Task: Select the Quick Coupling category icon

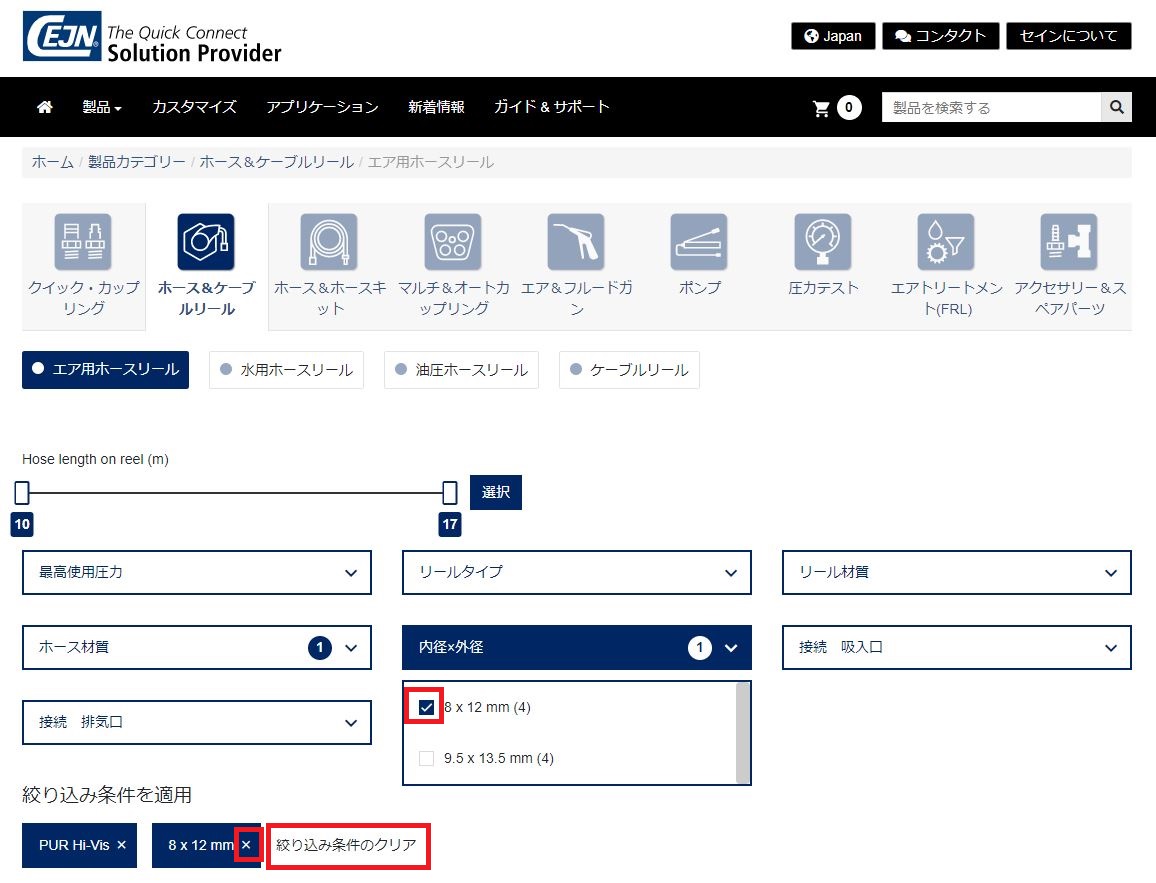Action: (x=83, y=242)
